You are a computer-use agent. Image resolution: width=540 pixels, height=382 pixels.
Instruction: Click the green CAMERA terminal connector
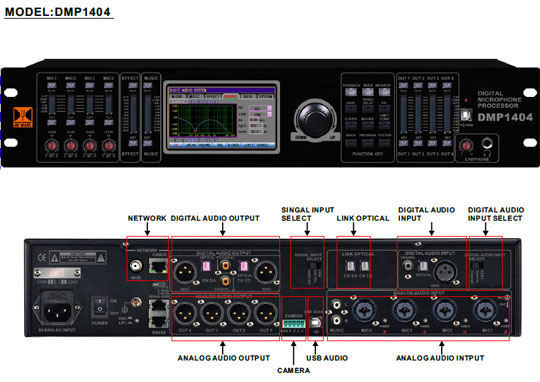click(293, 323)
